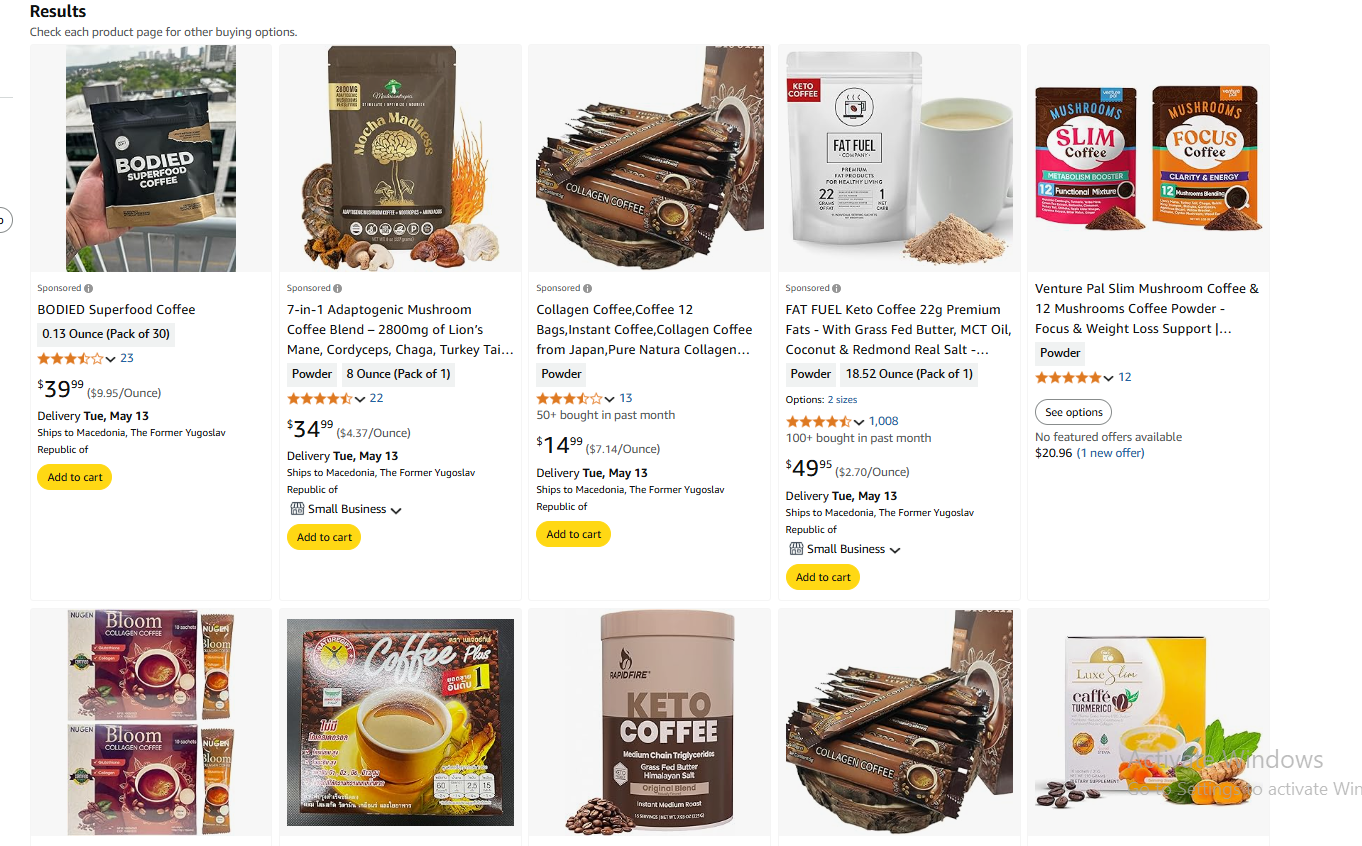Open the star rating of BODIED Superfood Coffee
This screenshot has height=846, width=1362.
tap(70, 358)
